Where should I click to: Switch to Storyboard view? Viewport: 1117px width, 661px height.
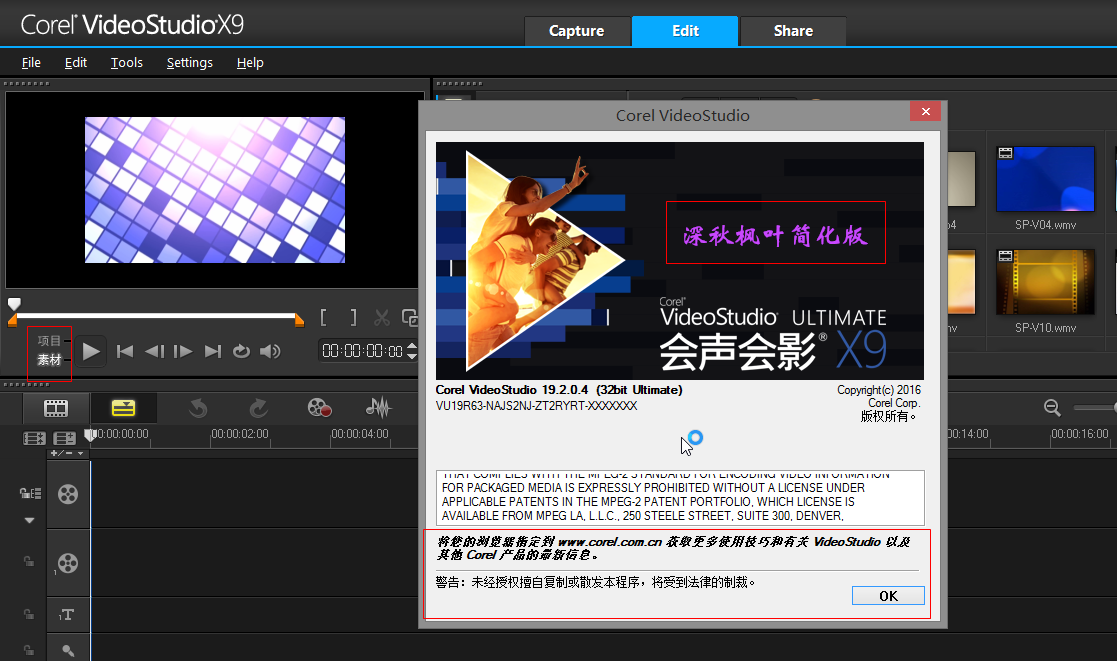click(x=56, y=408)
